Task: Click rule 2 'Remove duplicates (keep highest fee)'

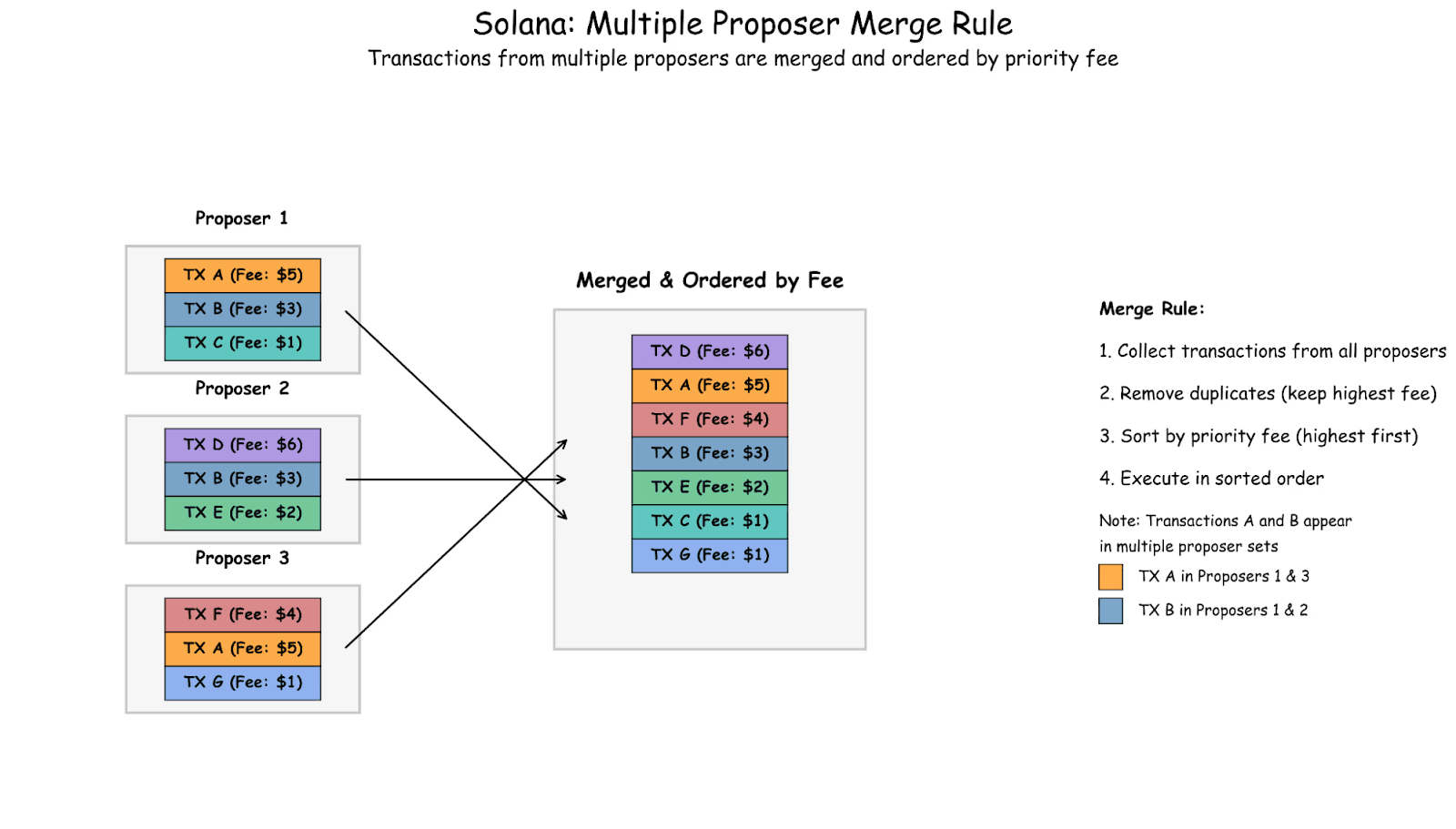Action: point(1268,394)
